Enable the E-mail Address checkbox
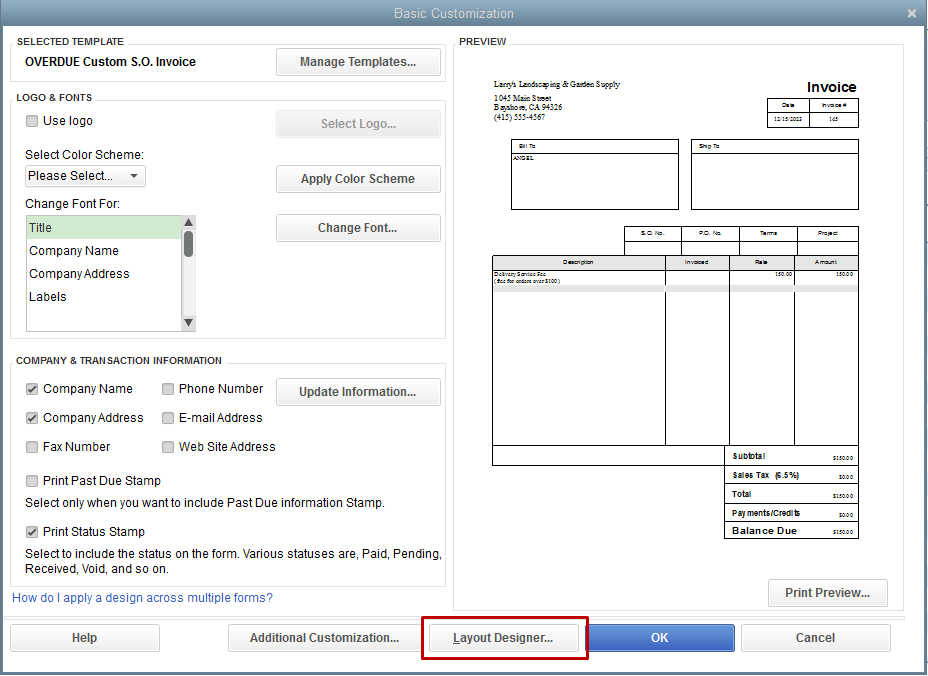 tap(168, 418)
